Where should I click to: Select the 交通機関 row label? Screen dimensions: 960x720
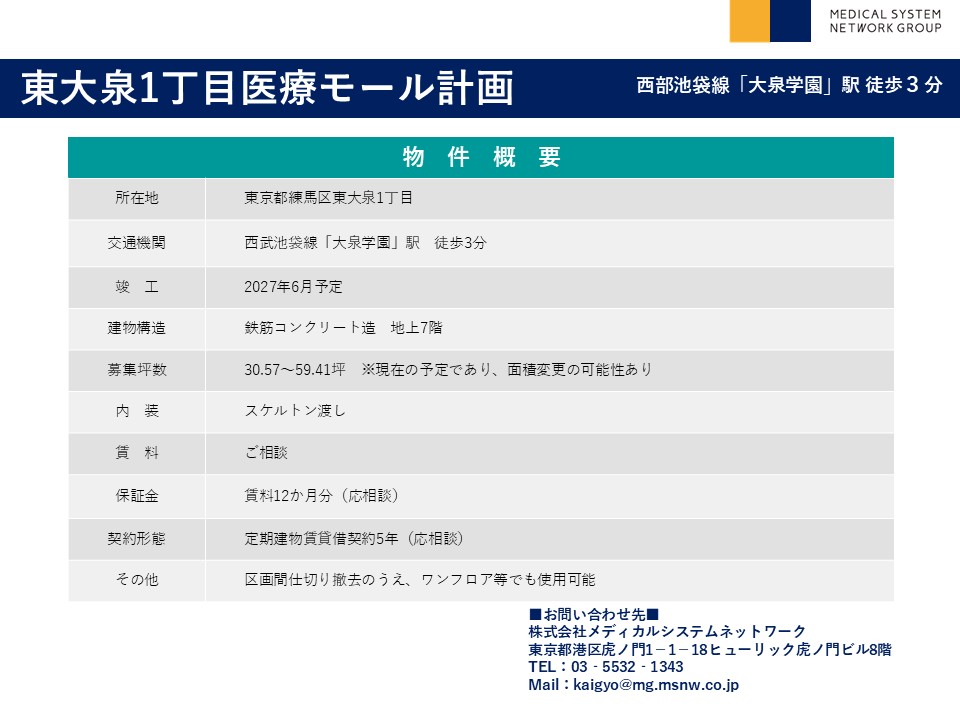[137, 243]
